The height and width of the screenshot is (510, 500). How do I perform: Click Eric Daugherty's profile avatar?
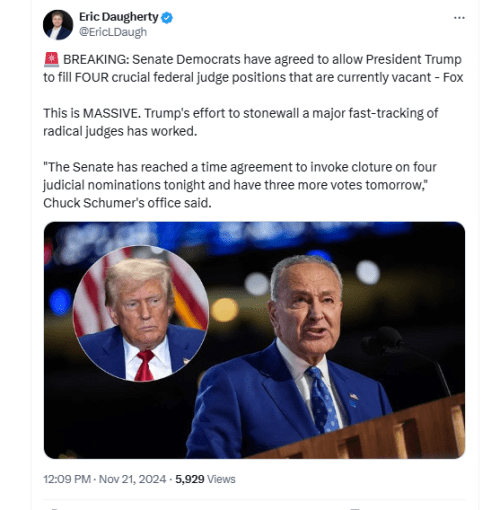coord(58,25)
